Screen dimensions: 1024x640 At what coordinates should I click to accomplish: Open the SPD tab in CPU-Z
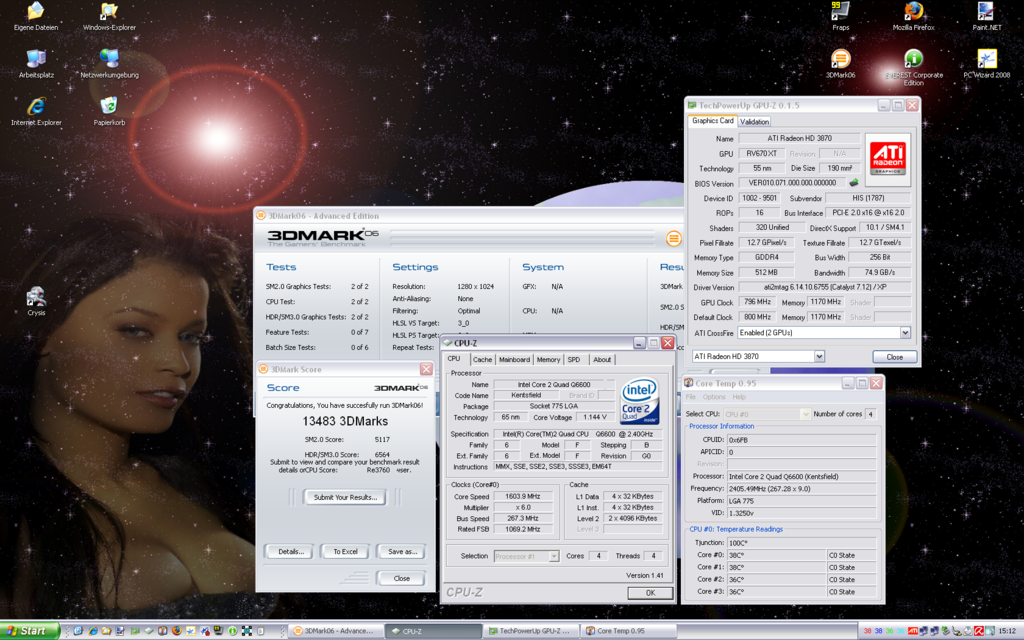573,360
